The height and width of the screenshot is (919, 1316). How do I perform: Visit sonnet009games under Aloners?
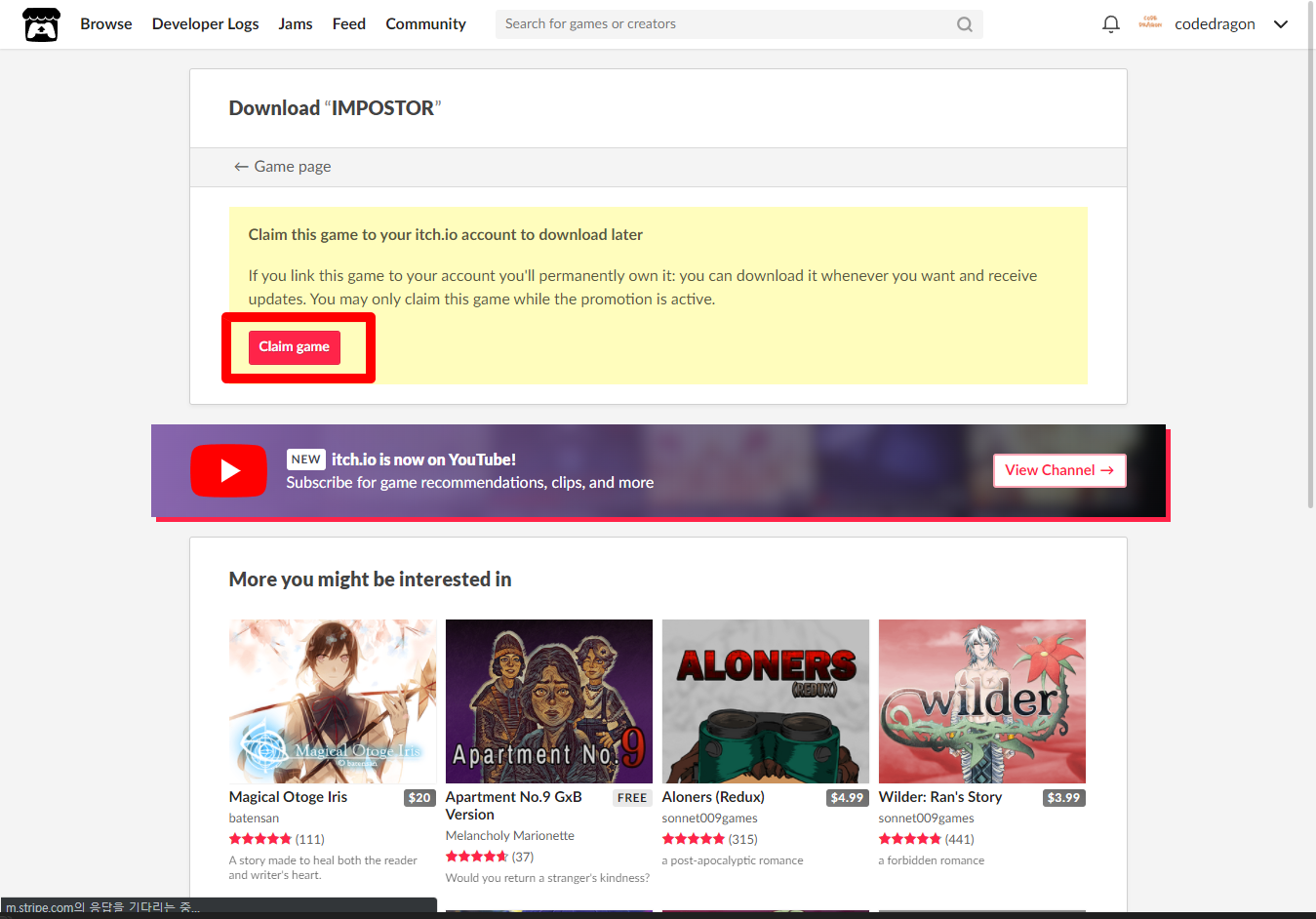click(710, 819)
